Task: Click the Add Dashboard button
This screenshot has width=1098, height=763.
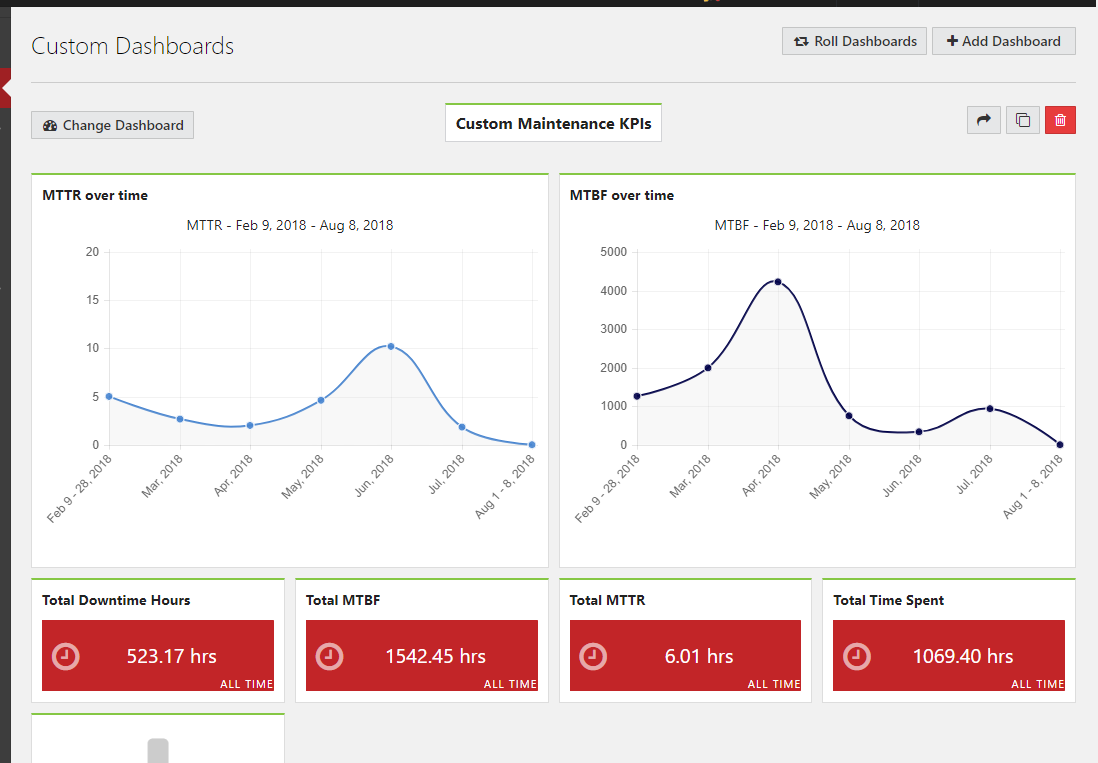Action: coord(1003,41)
